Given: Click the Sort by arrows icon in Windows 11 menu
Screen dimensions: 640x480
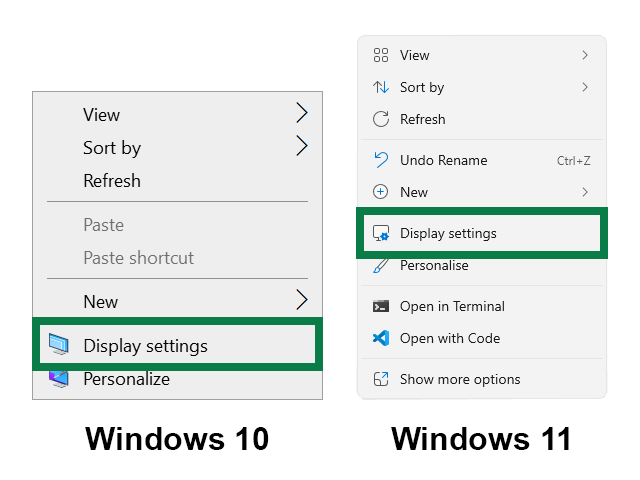Looking at the screenshot, I should [x=380, y=87].
